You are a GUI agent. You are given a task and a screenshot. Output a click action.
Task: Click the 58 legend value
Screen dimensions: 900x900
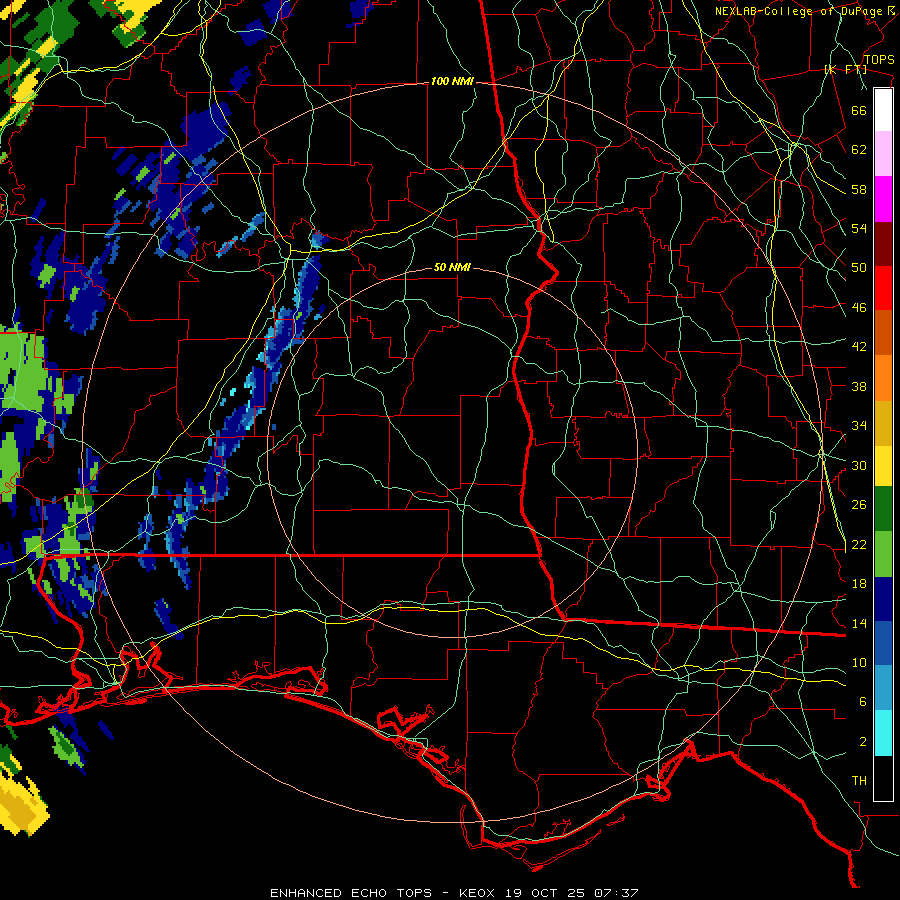pyautogui.click(x=859, y=189)
